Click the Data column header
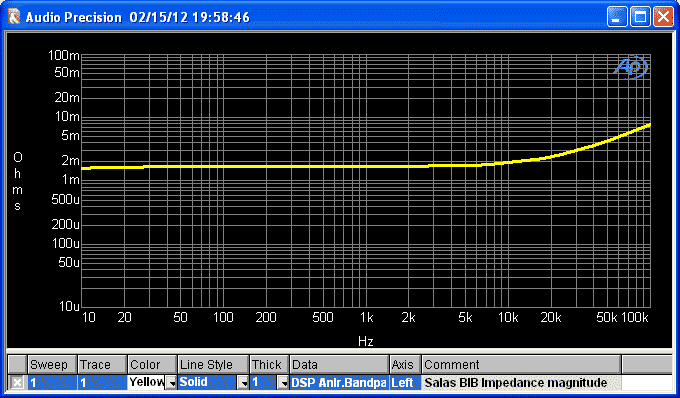The width and height of the screenshot is (680, 398). point(339,365)
